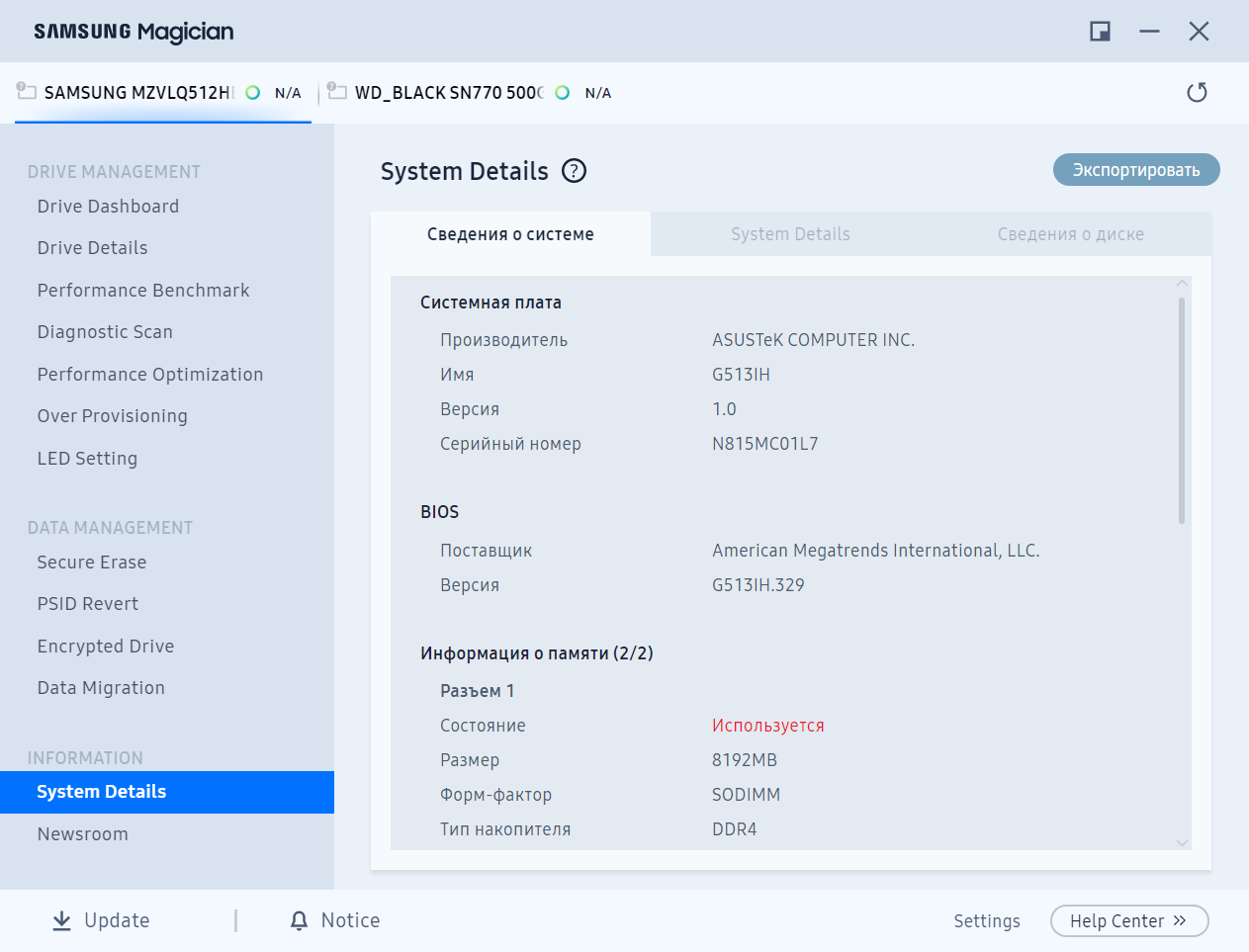This screenshot has height=952, width=1249.
Task: Click the WD_BLACK SN770 drive icon
Action: point(337,91)
